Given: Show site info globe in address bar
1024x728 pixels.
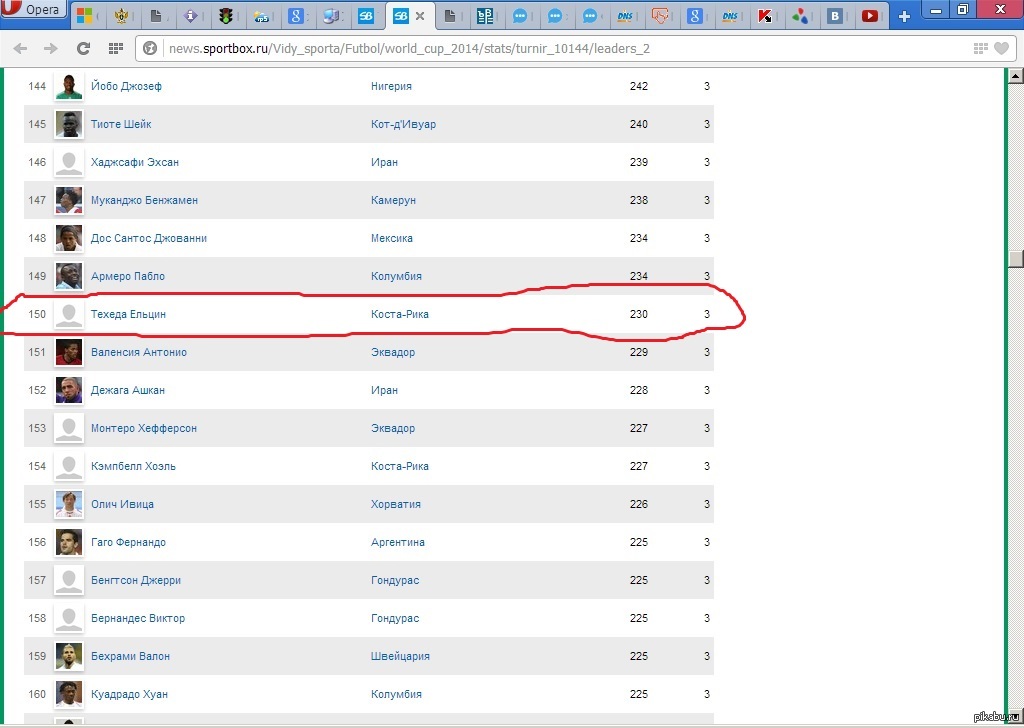Looking at the screenshot, I should [150, 48].
